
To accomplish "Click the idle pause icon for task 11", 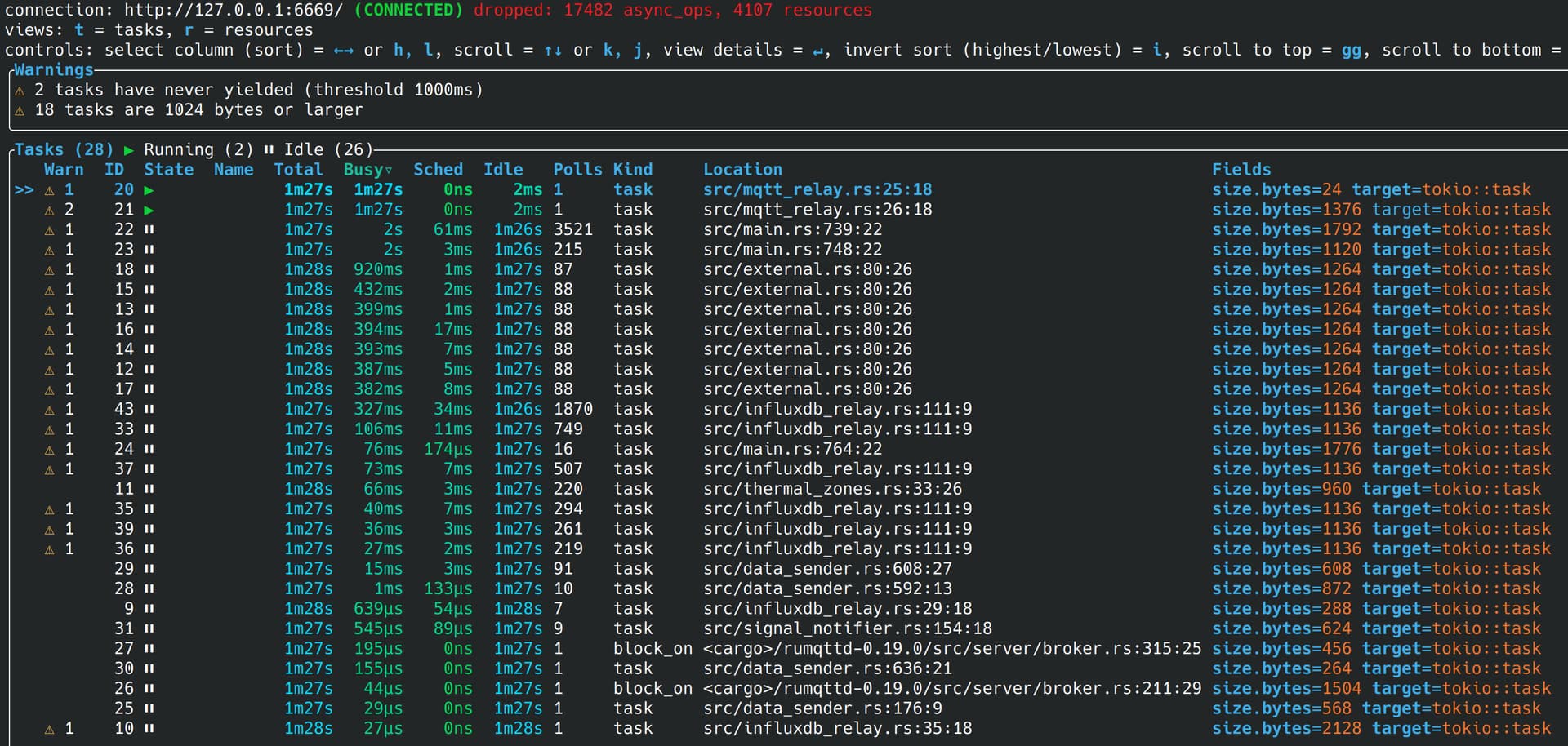I will 149,490.
